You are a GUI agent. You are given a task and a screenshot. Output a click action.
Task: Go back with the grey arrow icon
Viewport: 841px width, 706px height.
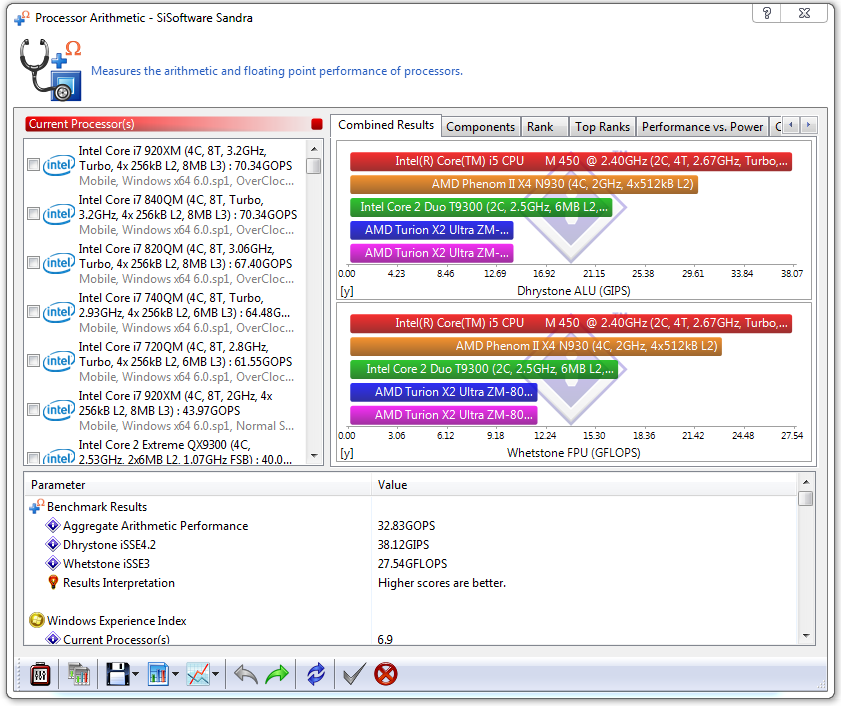click(246, 674)
